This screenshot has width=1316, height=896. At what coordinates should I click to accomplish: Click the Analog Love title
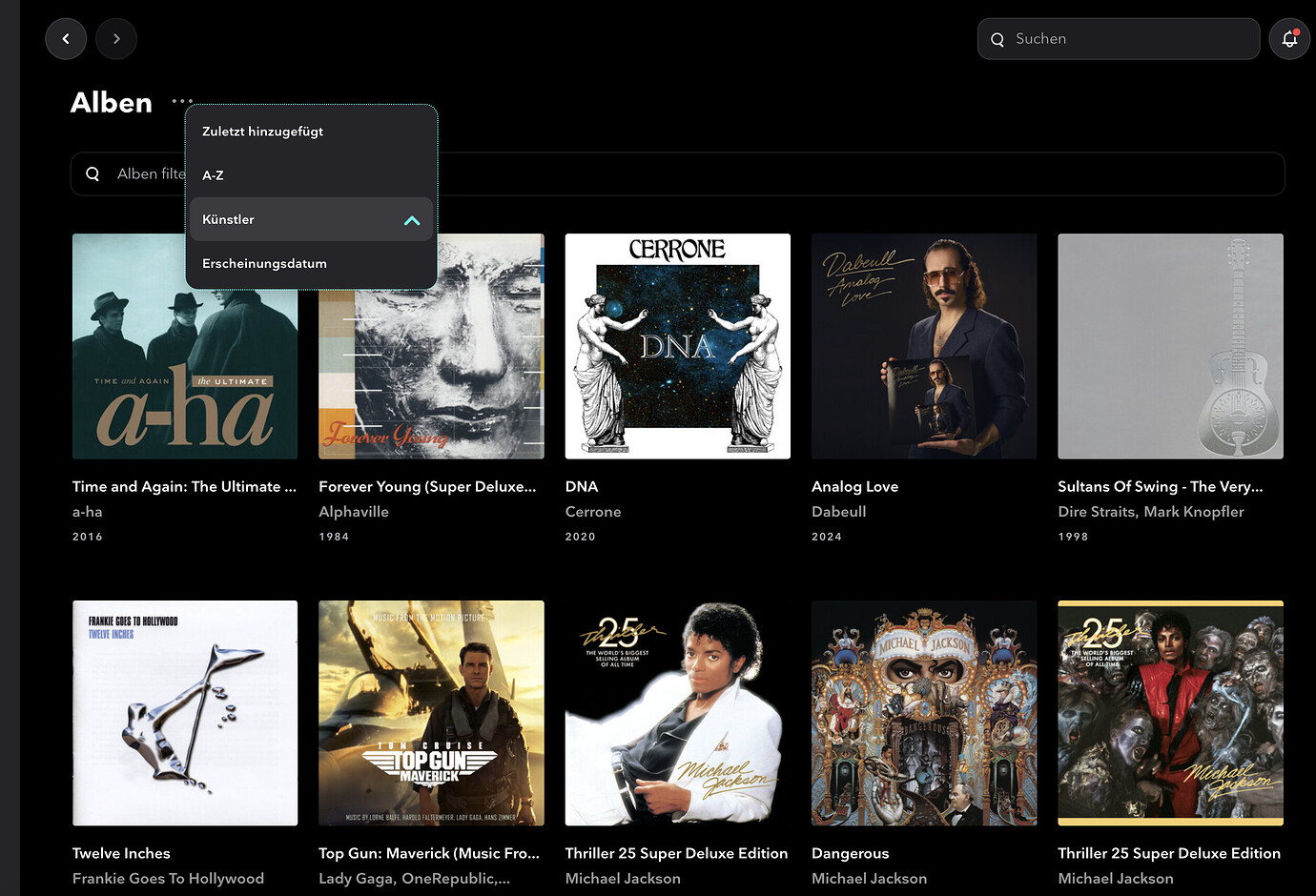click(x=854, y=487)
